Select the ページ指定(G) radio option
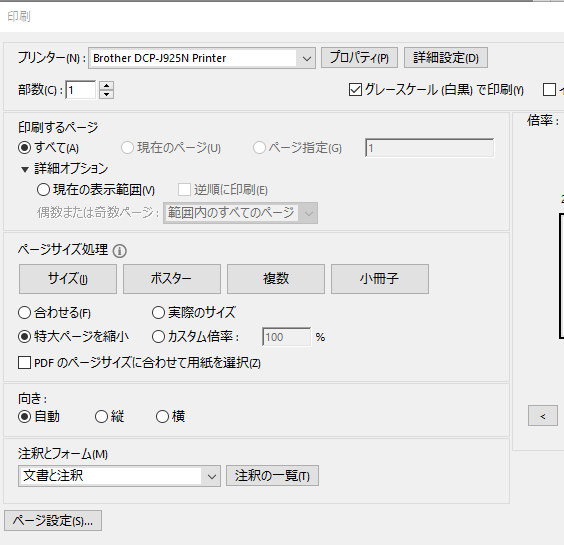 coord(259,147)
